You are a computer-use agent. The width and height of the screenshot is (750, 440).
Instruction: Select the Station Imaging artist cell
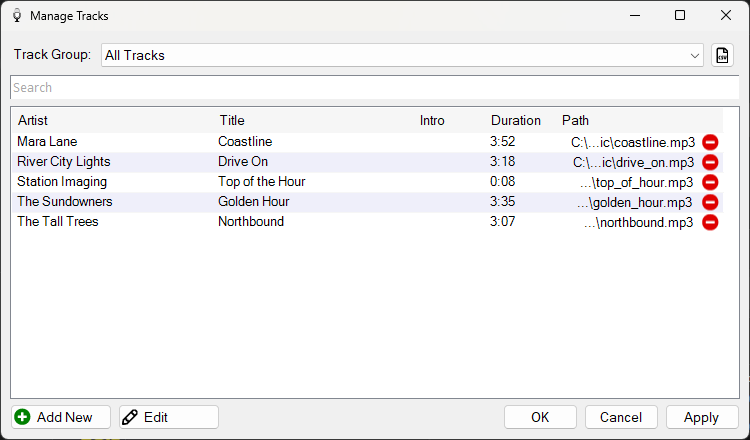[62, 182]
